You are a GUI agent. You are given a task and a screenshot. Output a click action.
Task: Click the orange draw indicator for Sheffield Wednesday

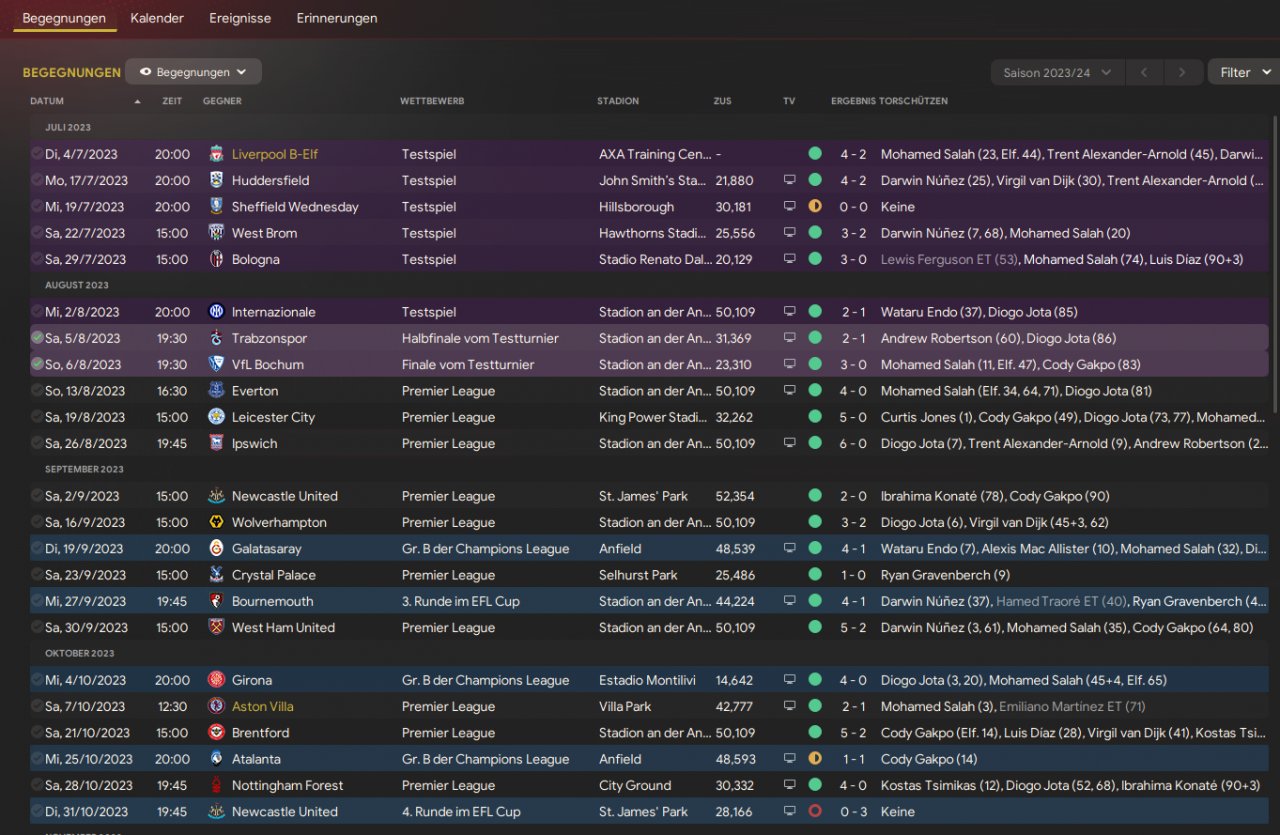815,207
